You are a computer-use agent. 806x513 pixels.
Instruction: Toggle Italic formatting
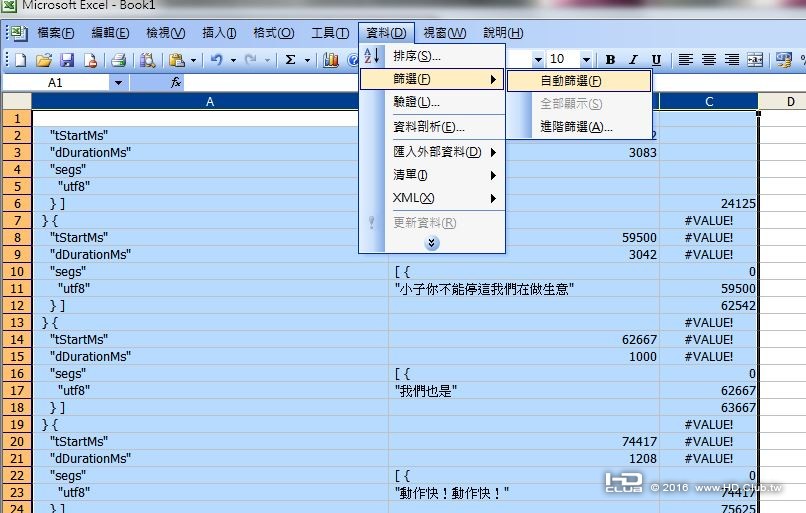[633, 60]
